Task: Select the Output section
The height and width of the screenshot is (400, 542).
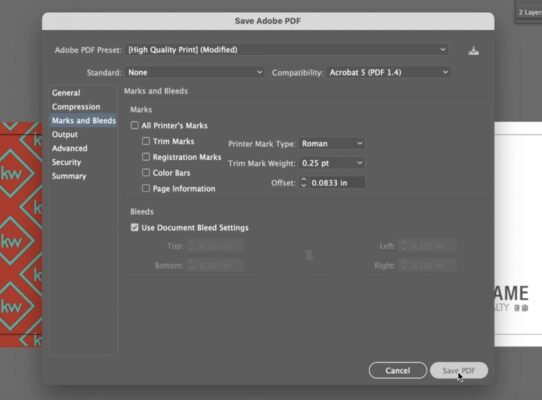Action: point(65,134)
